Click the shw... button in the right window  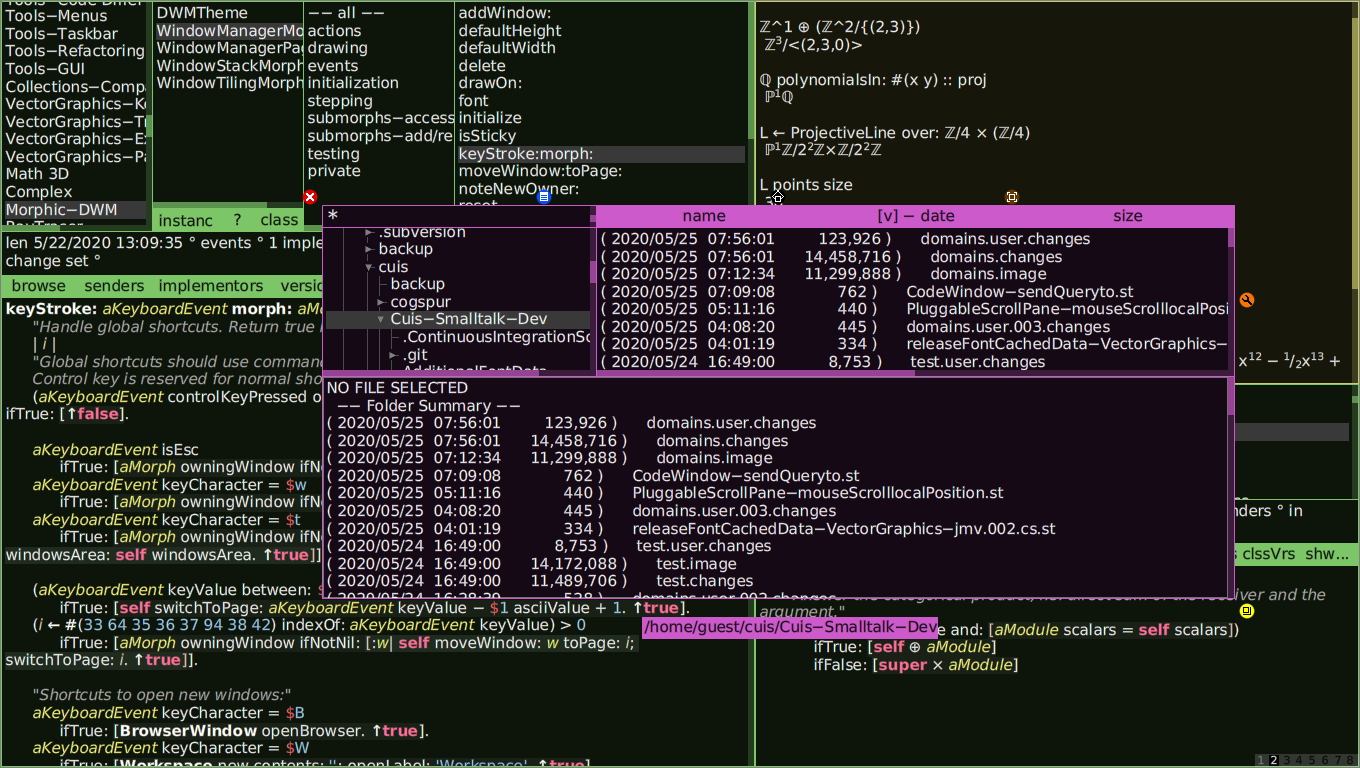1327,553
